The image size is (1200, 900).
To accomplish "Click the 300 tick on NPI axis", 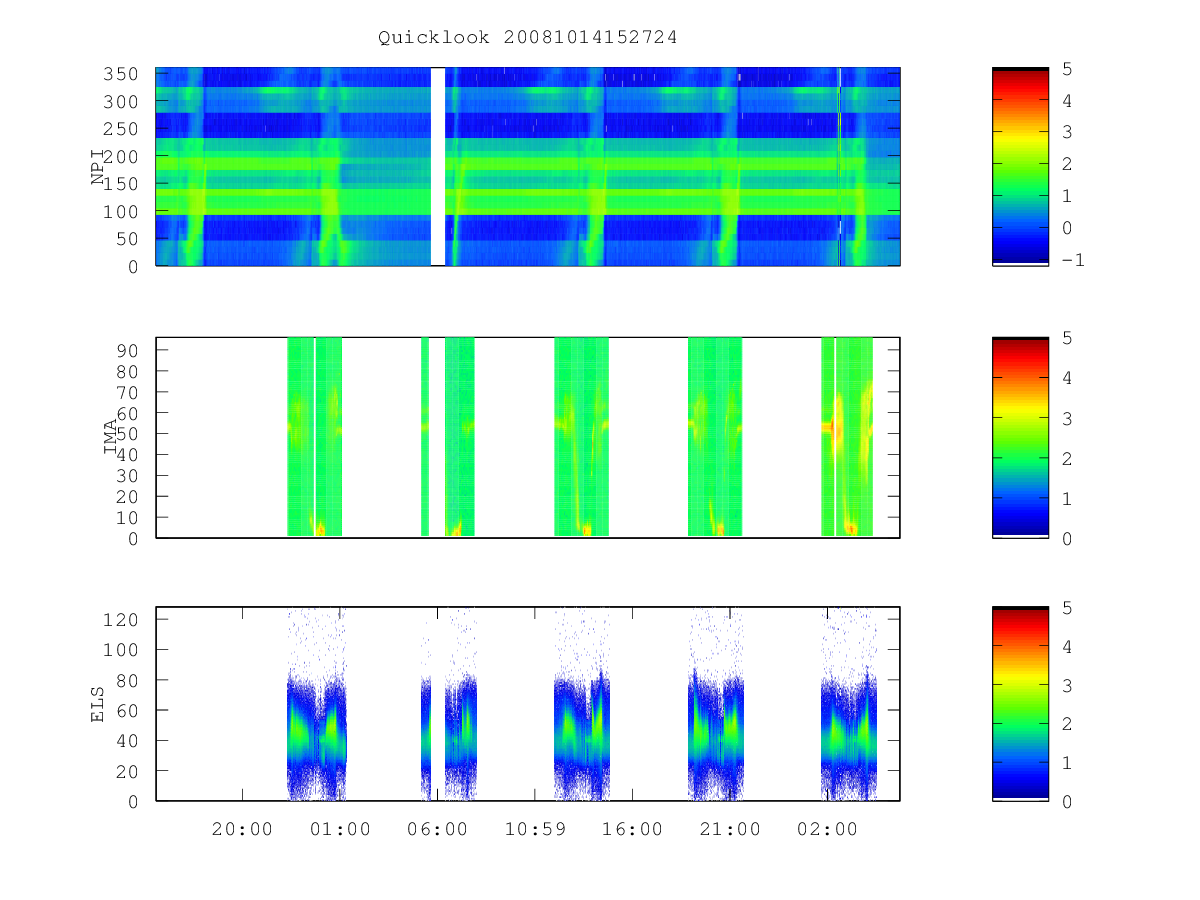I will click(x=122, y=102).
